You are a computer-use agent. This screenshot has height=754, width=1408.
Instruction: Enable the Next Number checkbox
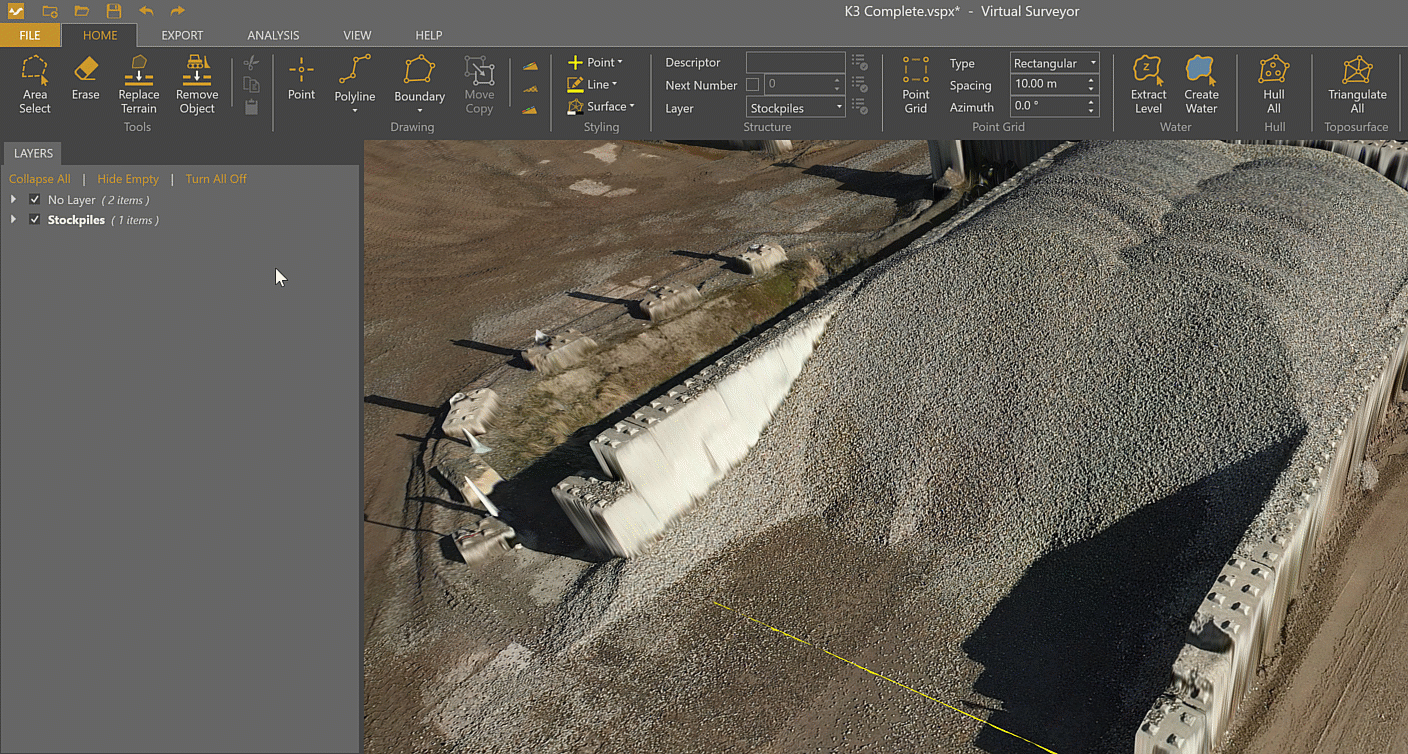click(x=753, y=85)
